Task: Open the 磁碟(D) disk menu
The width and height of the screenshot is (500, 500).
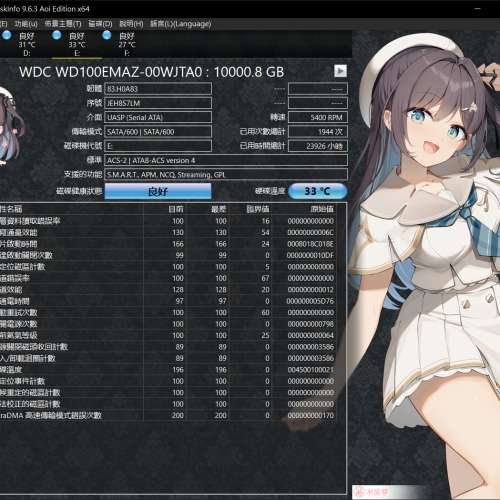Action: 100,24
